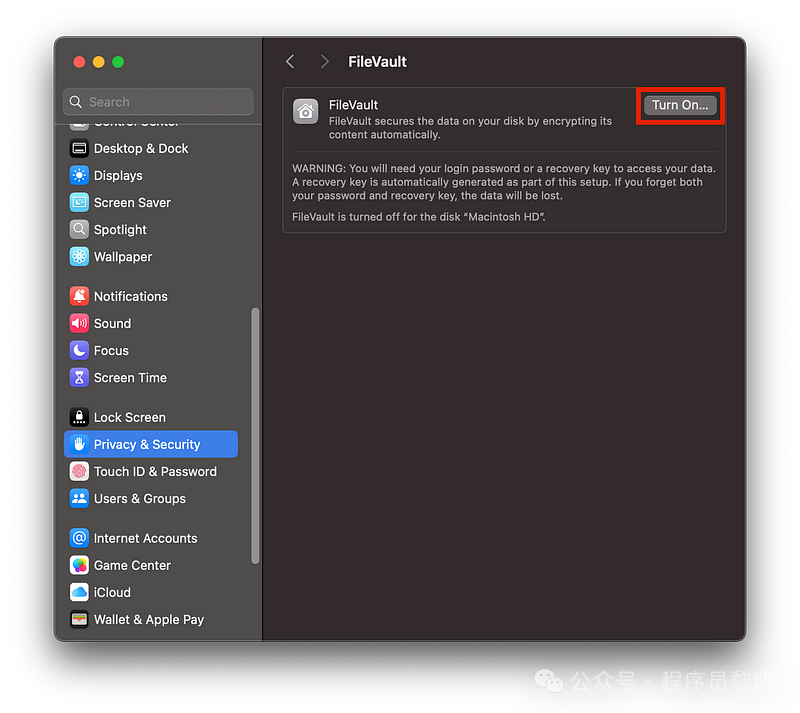Open iCloud text in sidebar
Image resolution: width=800 pixels, height=713 pixels.
click(x=112, y=593)
